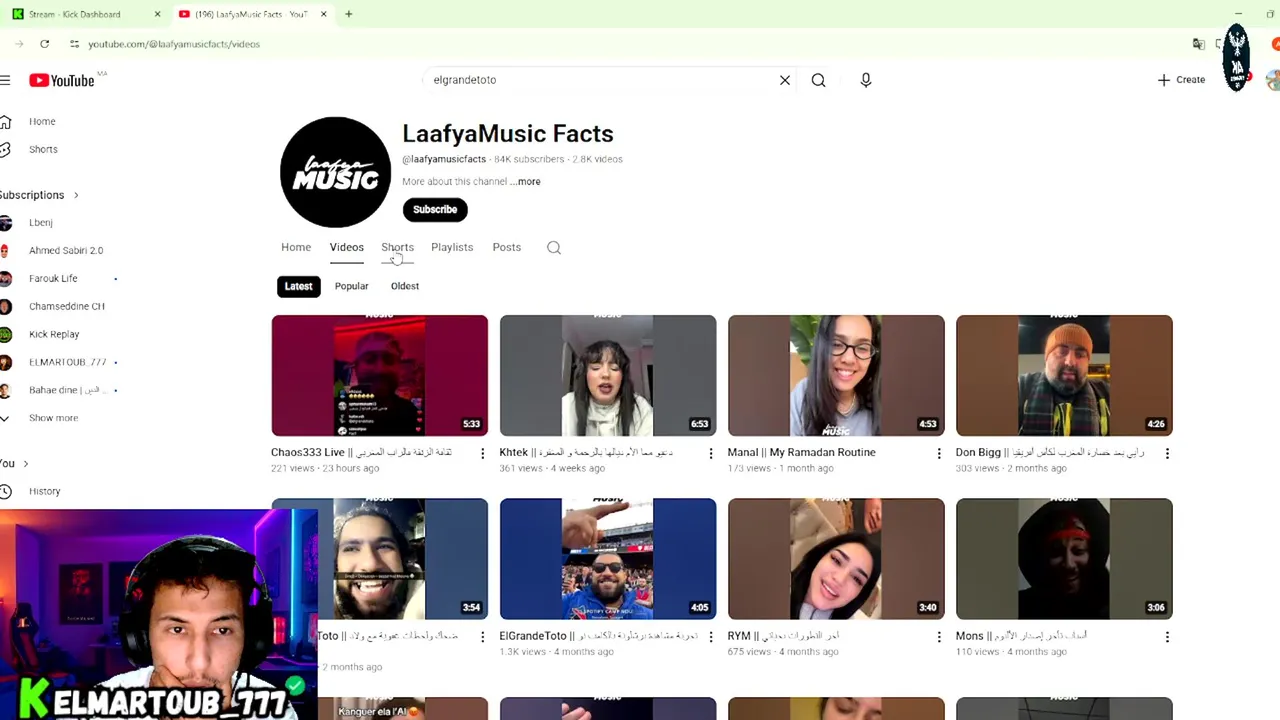
Task: Open options menu for RYM video
Action: 939,637
